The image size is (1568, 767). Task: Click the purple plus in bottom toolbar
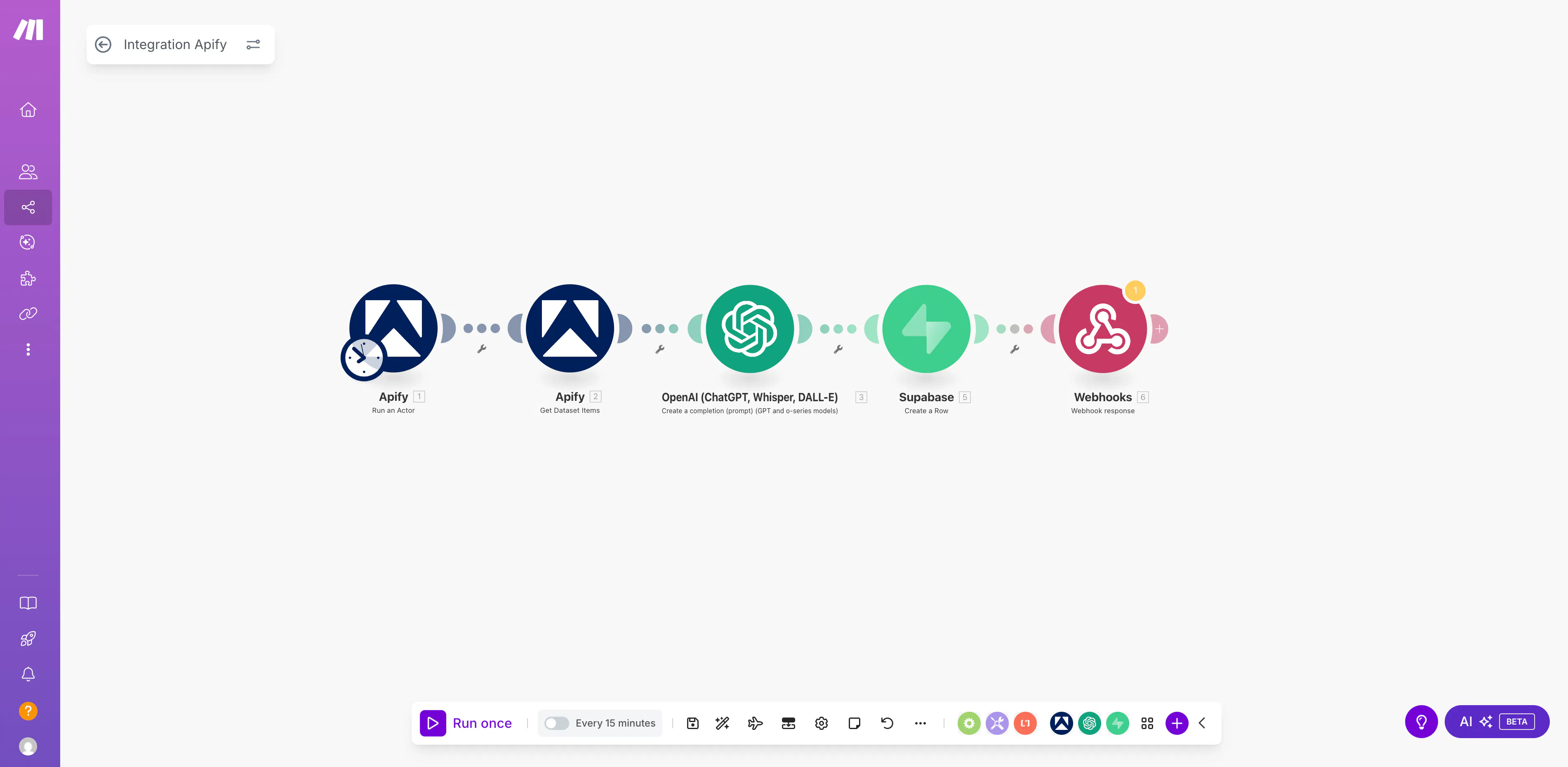tap(1177, 723)
